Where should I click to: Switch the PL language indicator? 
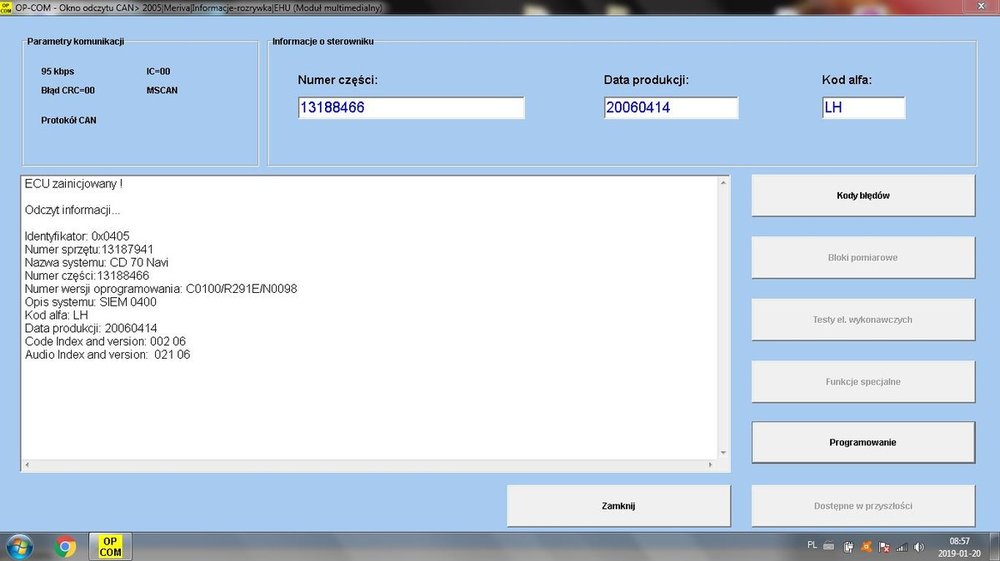click(x=813, y=547)
